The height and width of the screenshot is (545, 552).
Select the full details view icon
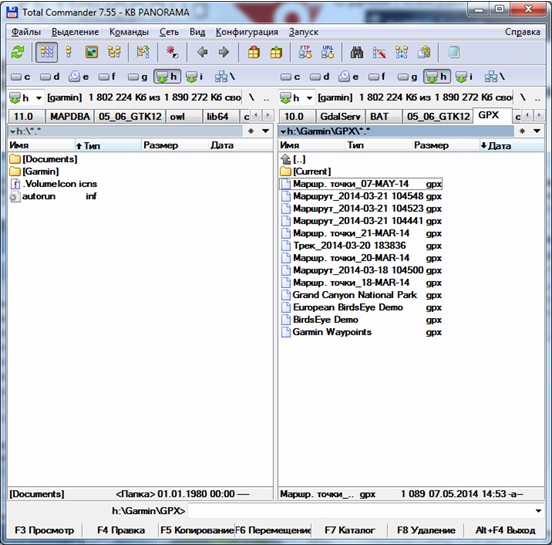point(69,52)
